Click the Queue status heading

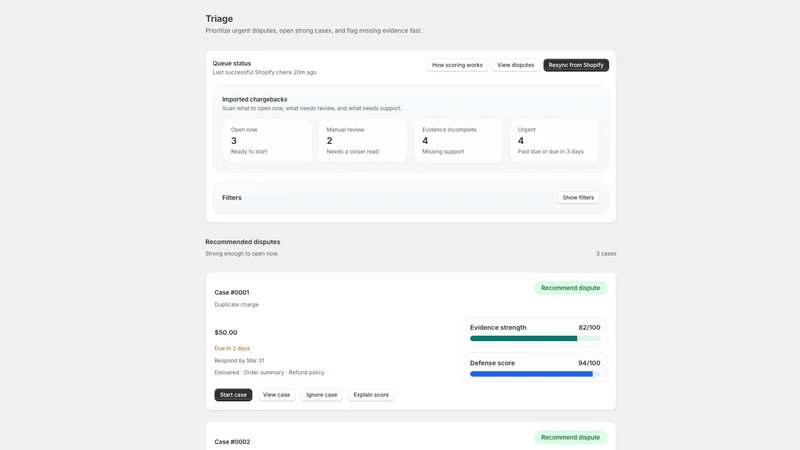[232, 63]
